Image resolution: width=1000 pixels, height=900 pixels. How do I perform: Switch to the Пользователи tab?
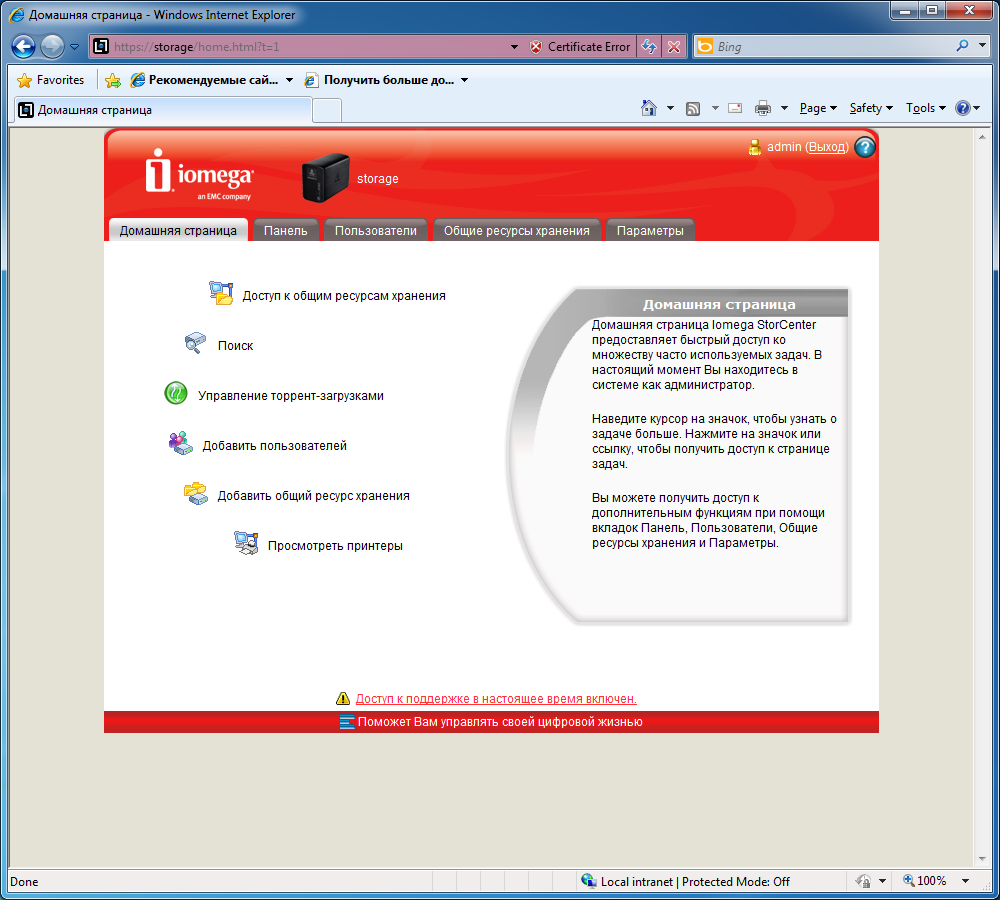point(376,231)
